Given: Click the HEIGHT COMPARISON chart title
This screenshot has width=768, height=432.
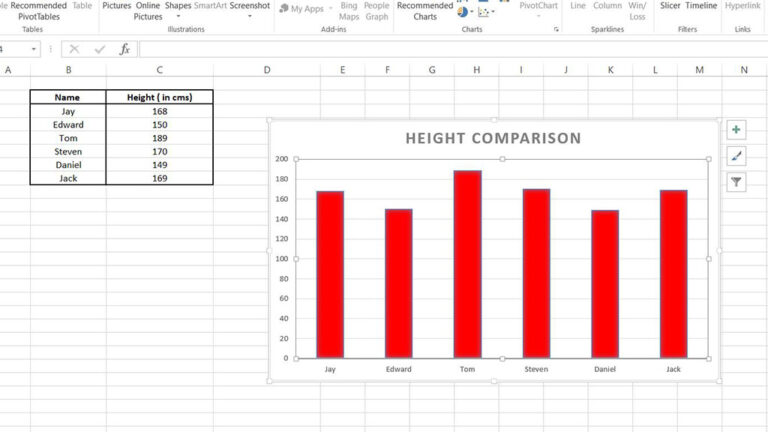Looking at the screenshot, I should (493, 139).
